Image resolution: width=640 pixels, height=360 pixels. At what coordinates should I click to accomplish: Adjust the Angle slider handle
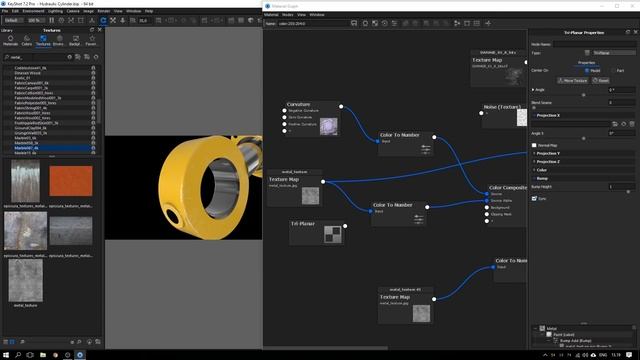(x=584, y=95)
